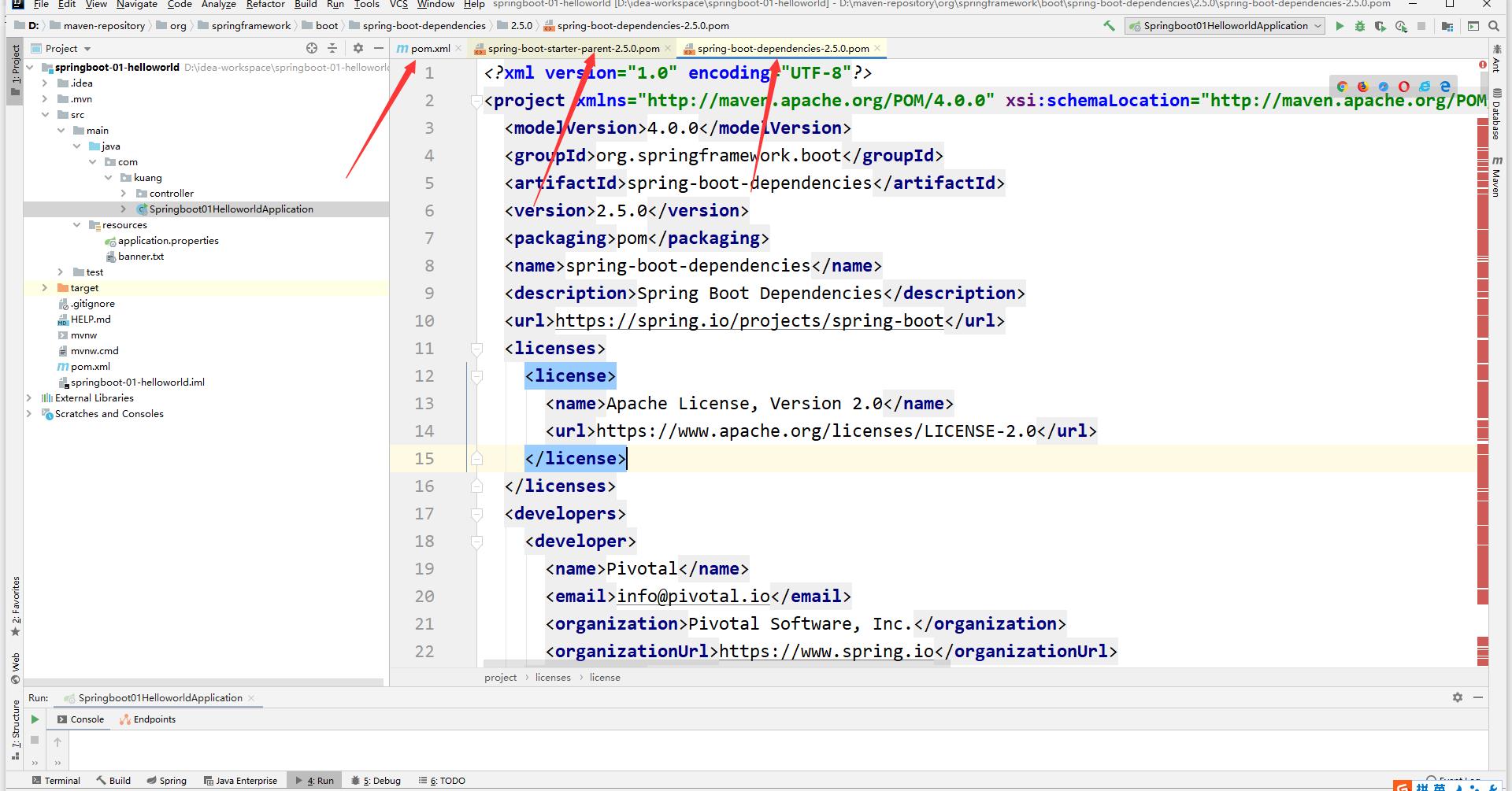Open the Refactor menu

click(265, 4)
